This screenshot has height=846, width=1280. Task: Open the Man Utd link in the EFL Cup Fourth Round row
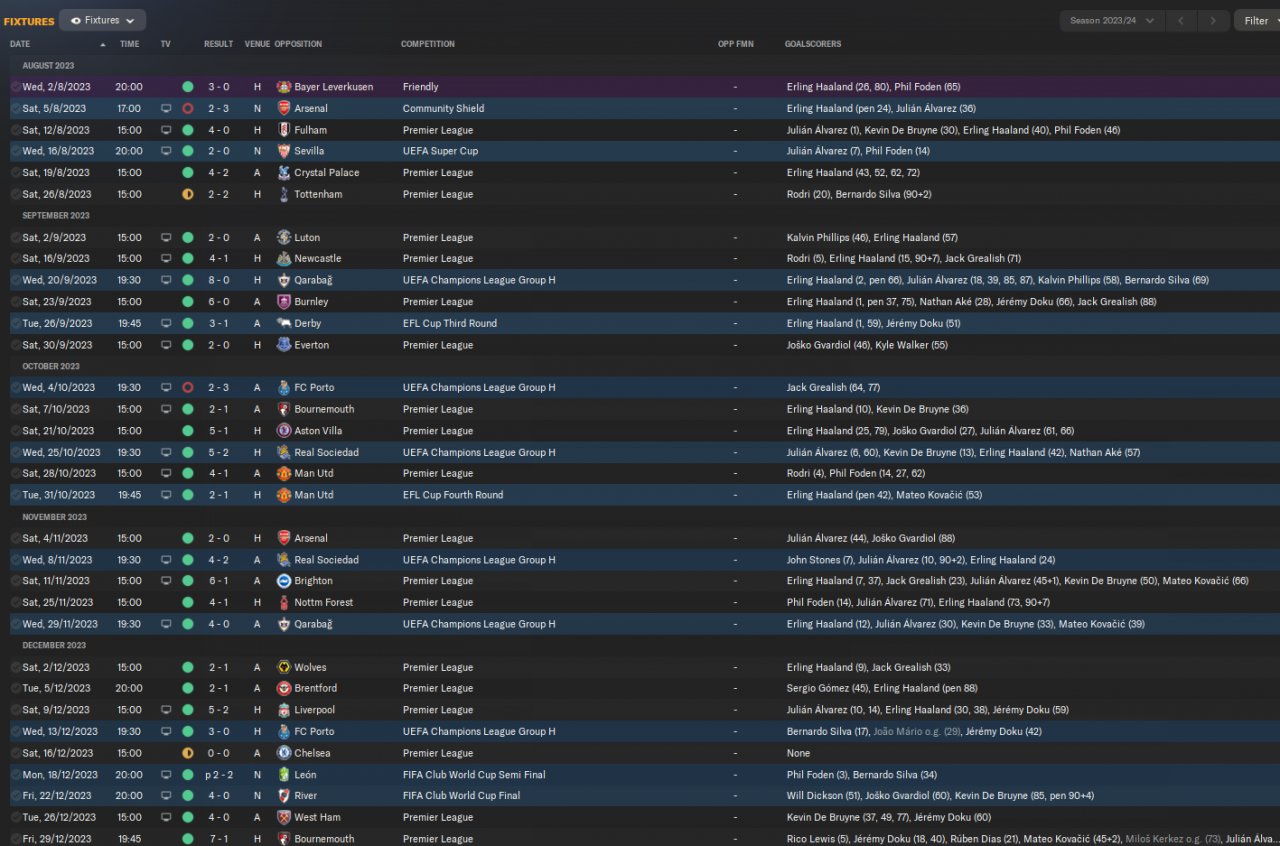coord(314,495)
